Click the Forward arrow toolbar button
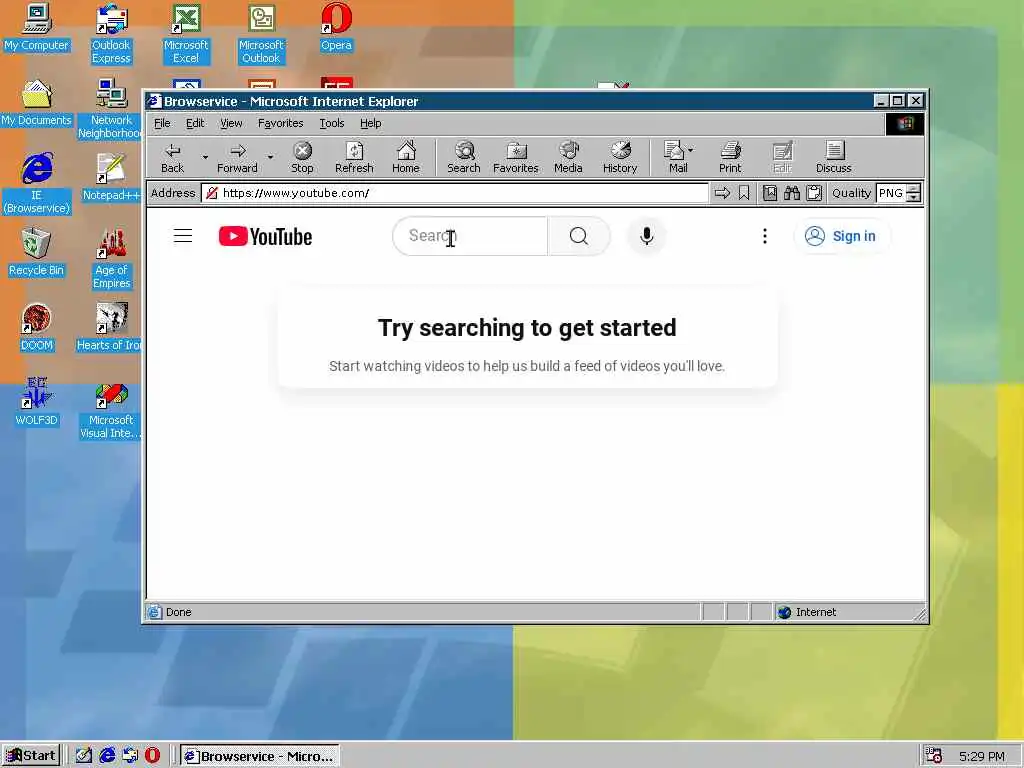This screenshot has height=768, width=1024. (x=237, y=157)
